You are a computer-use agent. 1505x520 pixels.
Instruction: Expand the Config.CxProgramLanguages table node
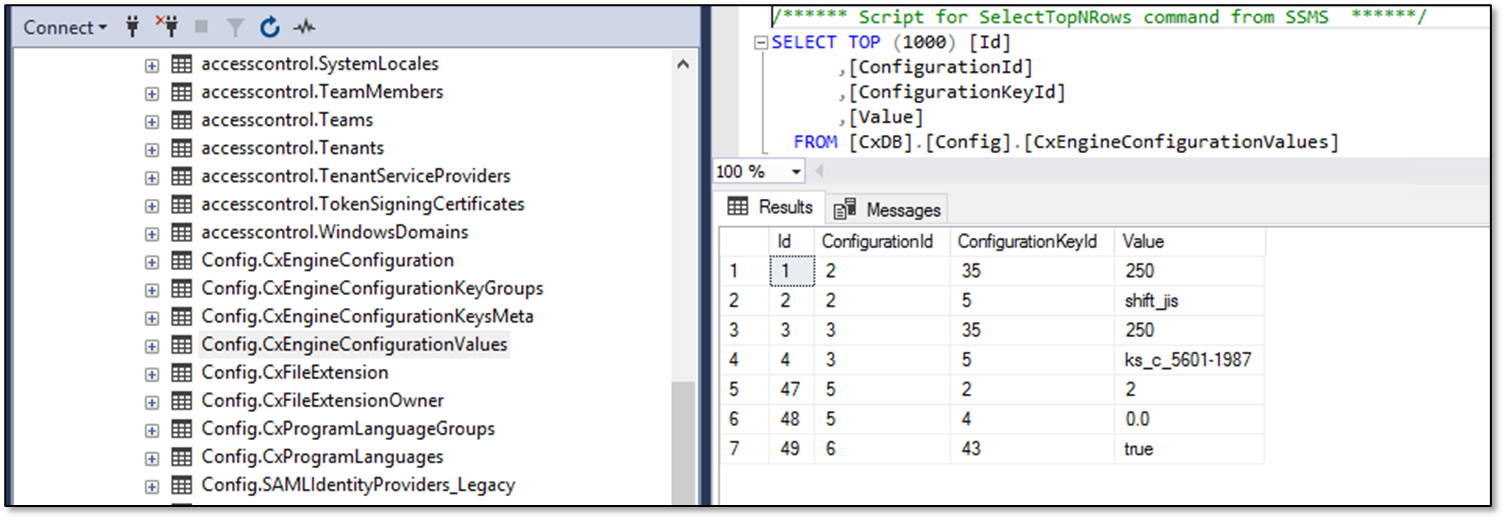(152, 458)
